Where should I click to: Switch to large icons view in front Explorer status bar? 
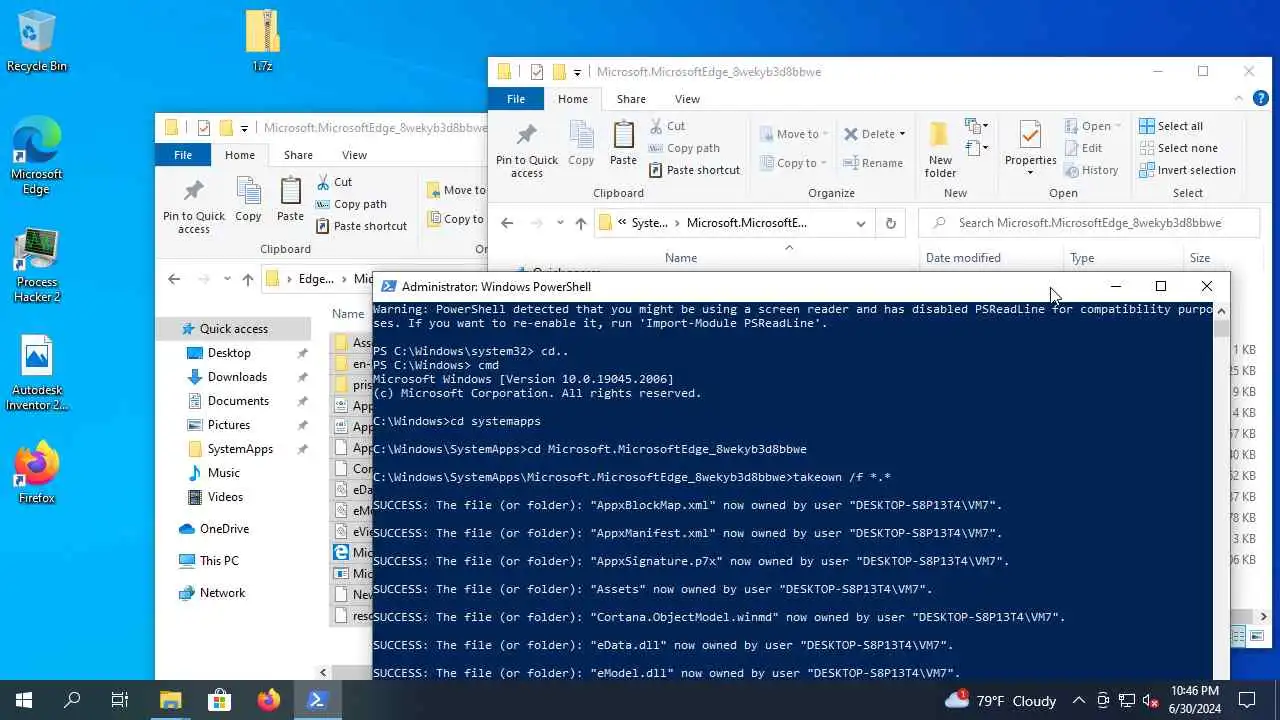(x=1258, y=636)
